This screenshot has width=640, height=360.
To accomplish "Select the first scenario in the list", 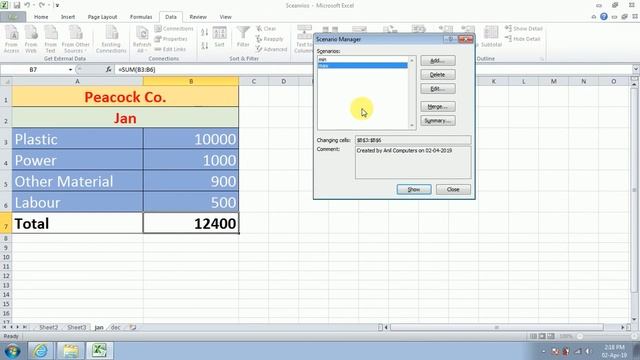I will point(362,60).
